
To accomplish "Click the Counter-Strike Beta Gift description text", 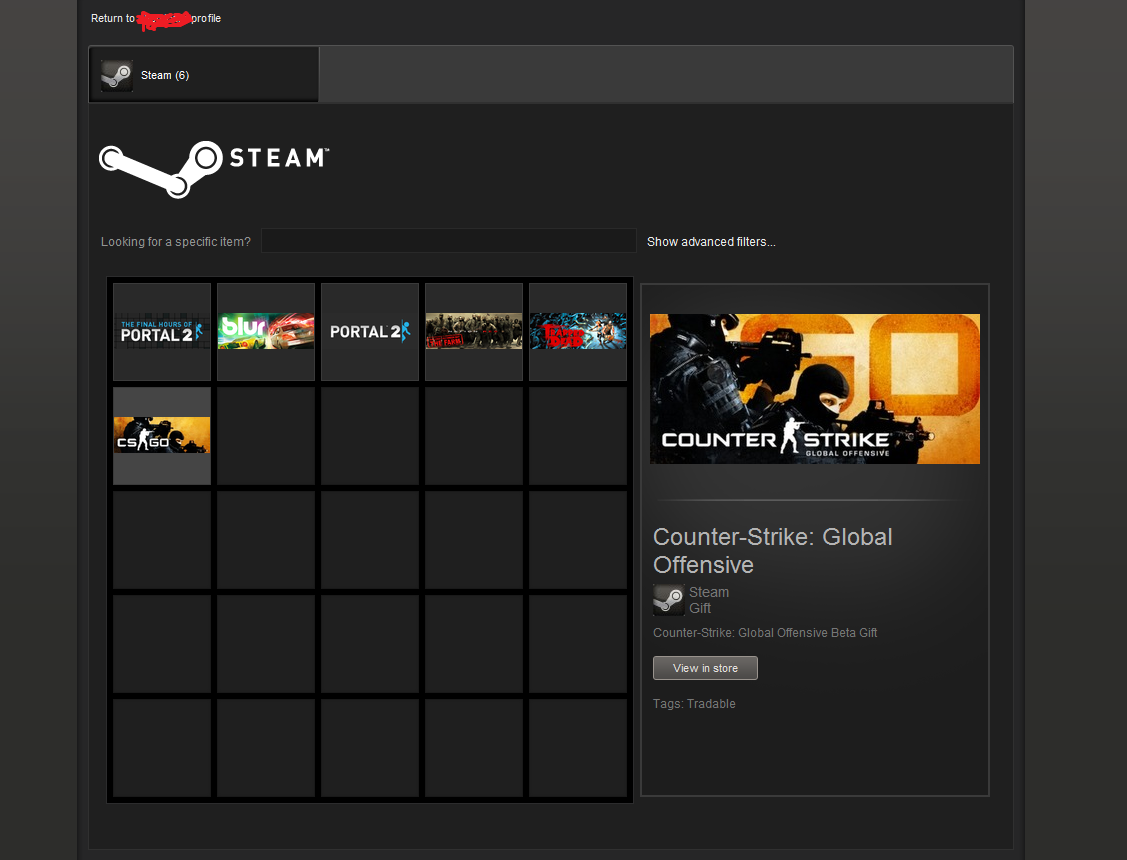I will click(x=765, y=632).
